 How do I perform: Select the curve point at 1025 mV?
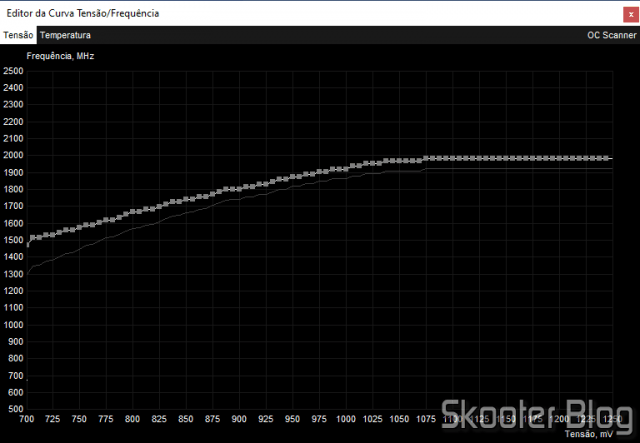pos(372,163)
